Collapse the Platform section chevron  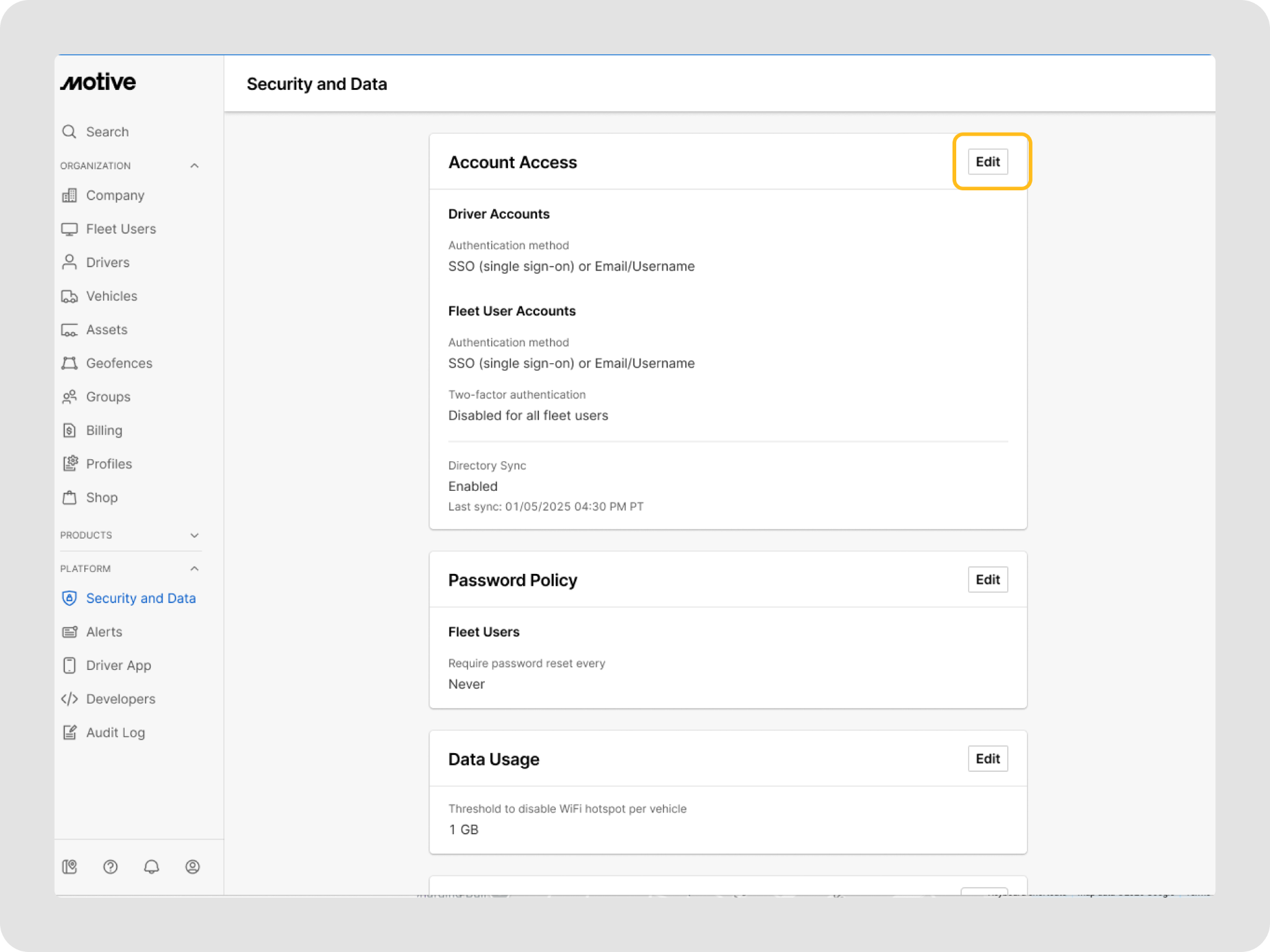(194, 568)
